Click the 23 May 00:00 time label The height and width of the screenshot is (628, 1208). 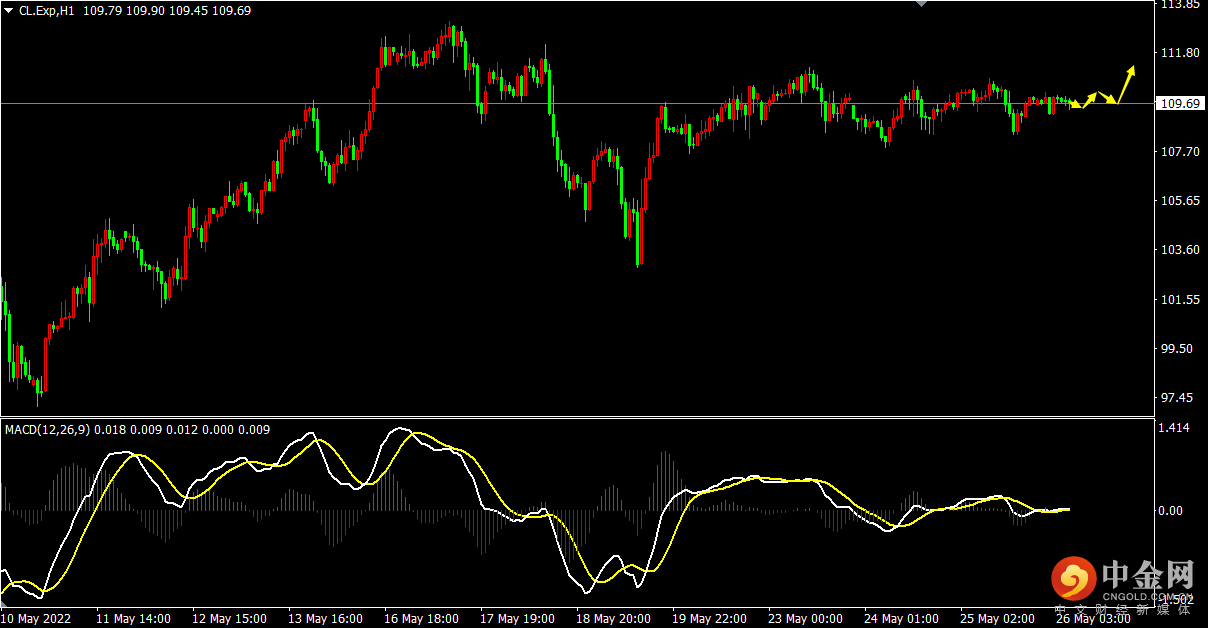805,619
